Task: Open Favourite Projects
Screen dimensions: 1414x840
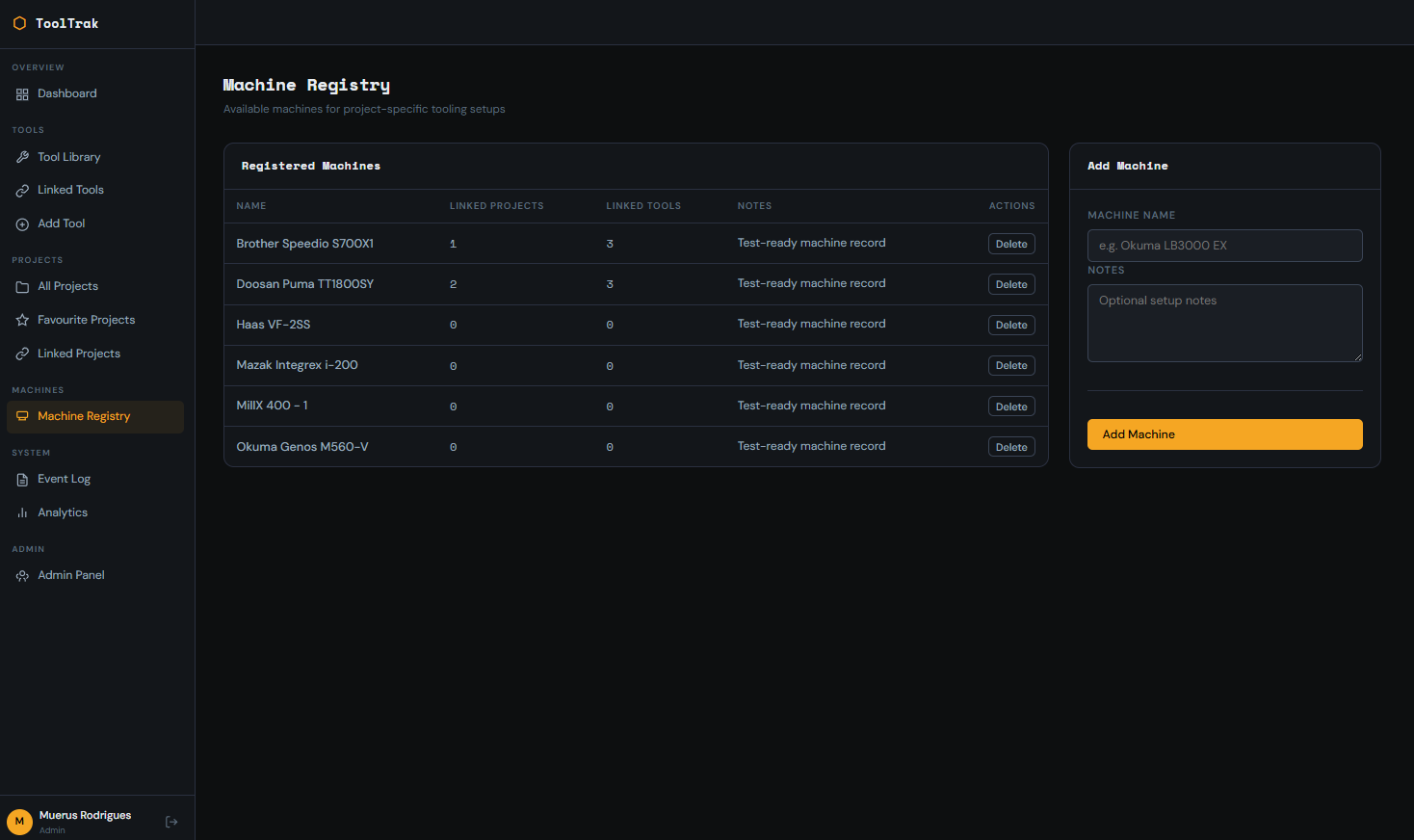Action: [x=95, y=321]
